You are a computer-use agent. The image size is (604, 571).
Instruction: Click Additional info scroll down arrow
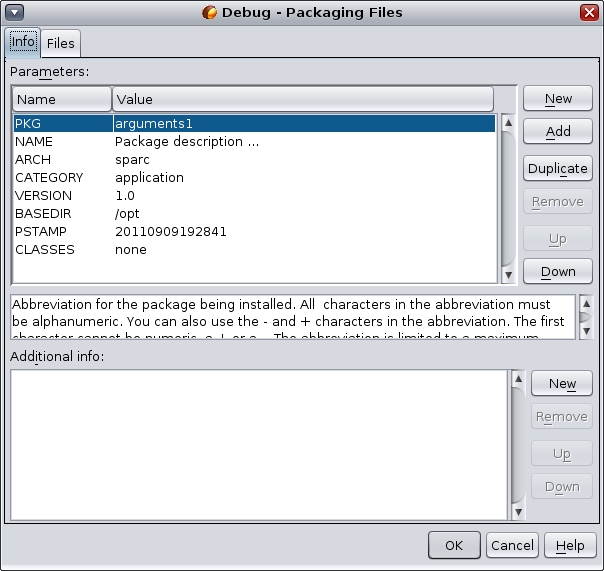(518, 512)
